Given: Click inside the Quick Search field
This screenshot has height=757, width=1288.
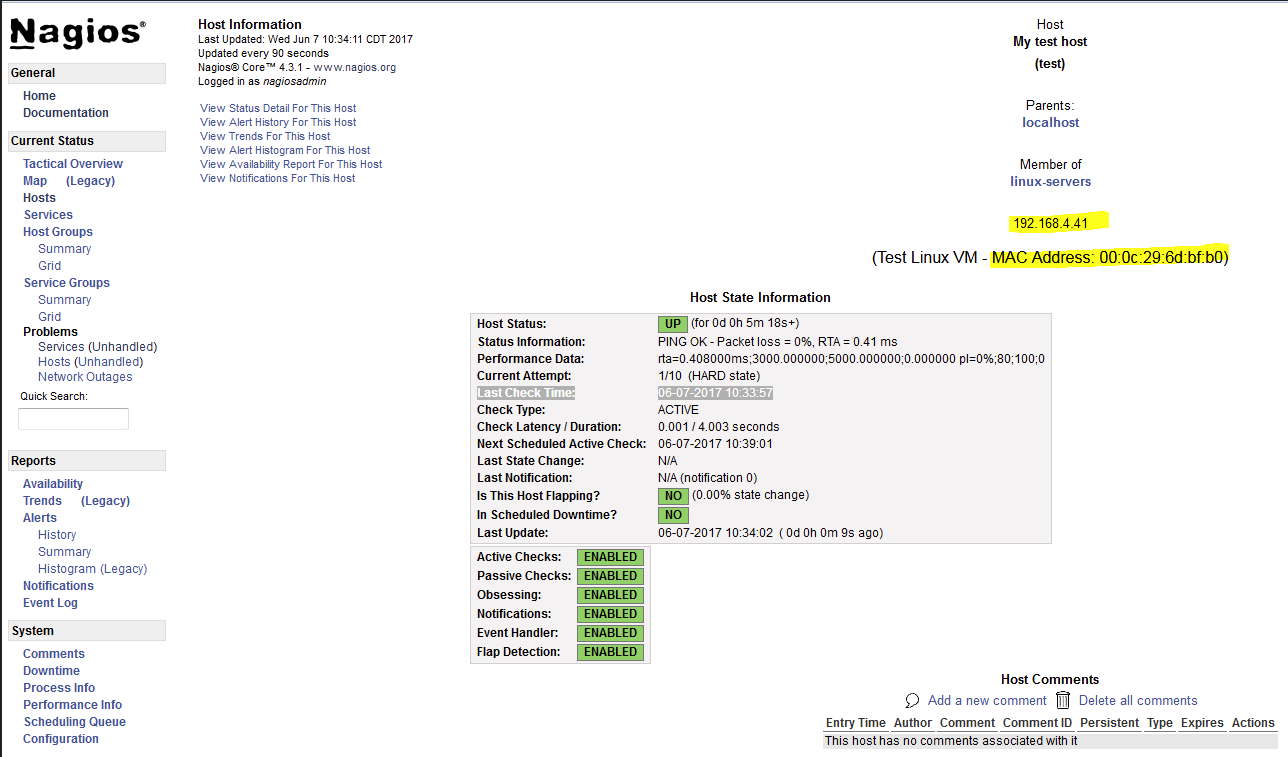Looking at the screenshot, I should tap(73, 419).
